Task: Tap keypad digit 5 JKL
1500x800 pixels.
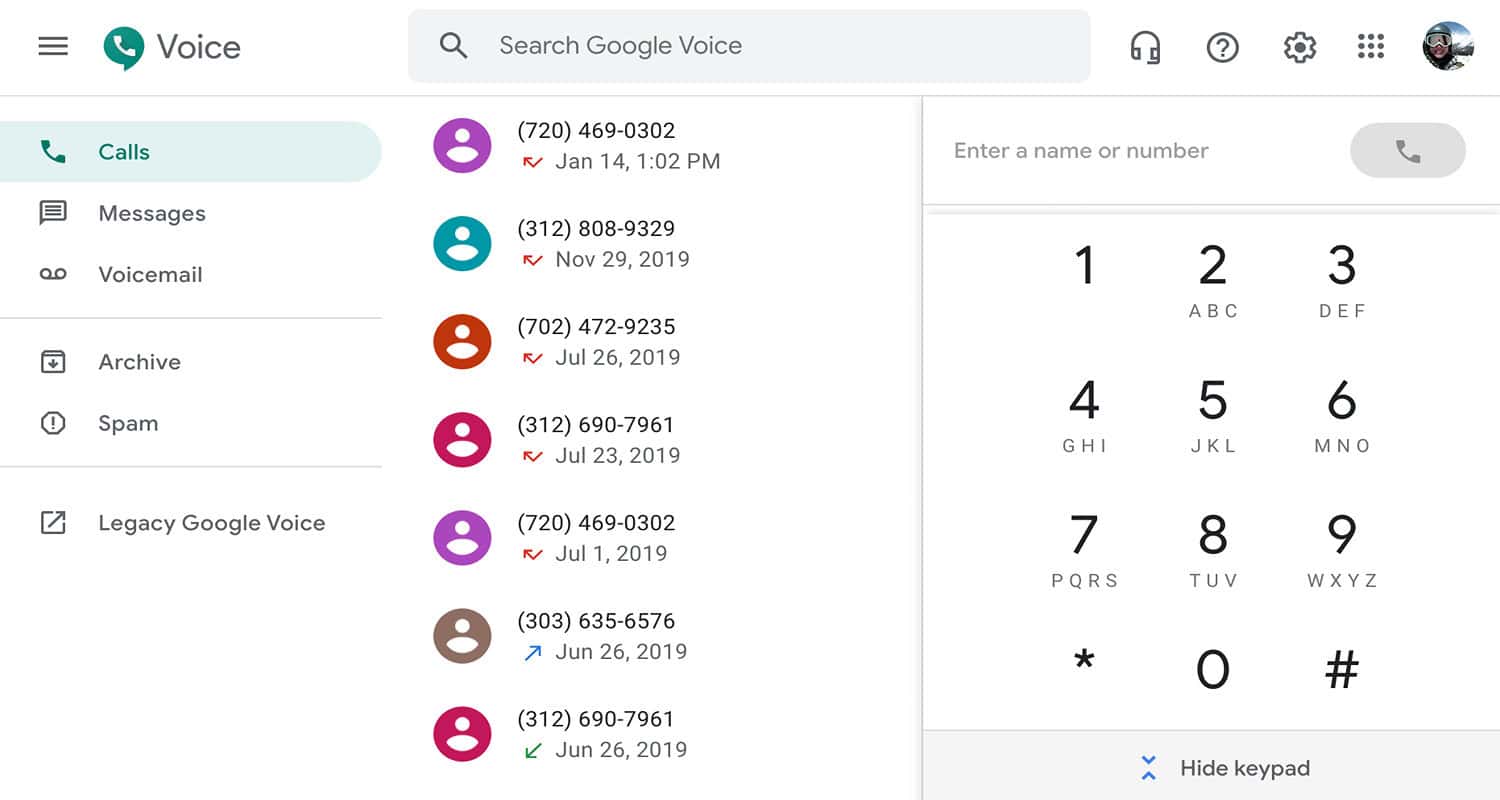Action: pos(1213,415)
